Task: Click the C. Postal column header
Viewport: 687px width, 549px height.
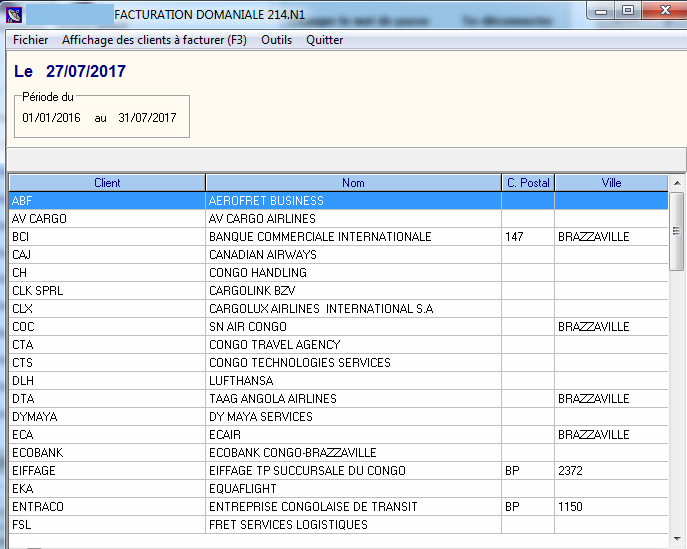Action: click(x=528, y=183)
